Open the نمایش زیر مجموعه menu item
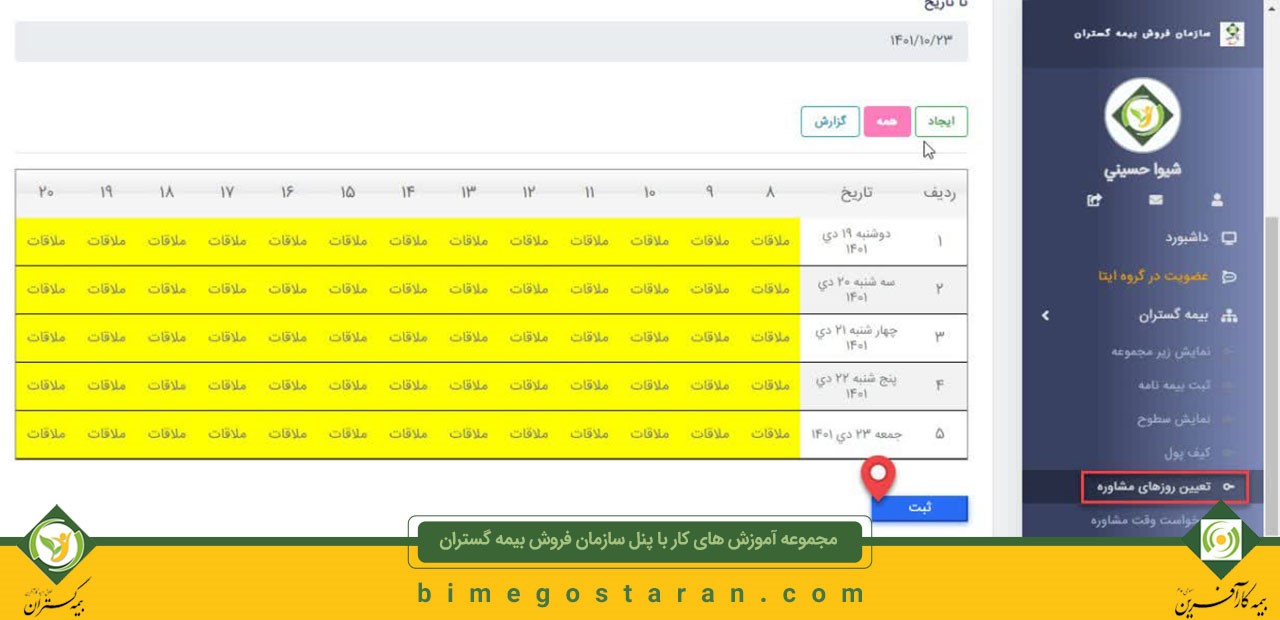This screenshot has height=620, width=1280. click(1161, 351)
